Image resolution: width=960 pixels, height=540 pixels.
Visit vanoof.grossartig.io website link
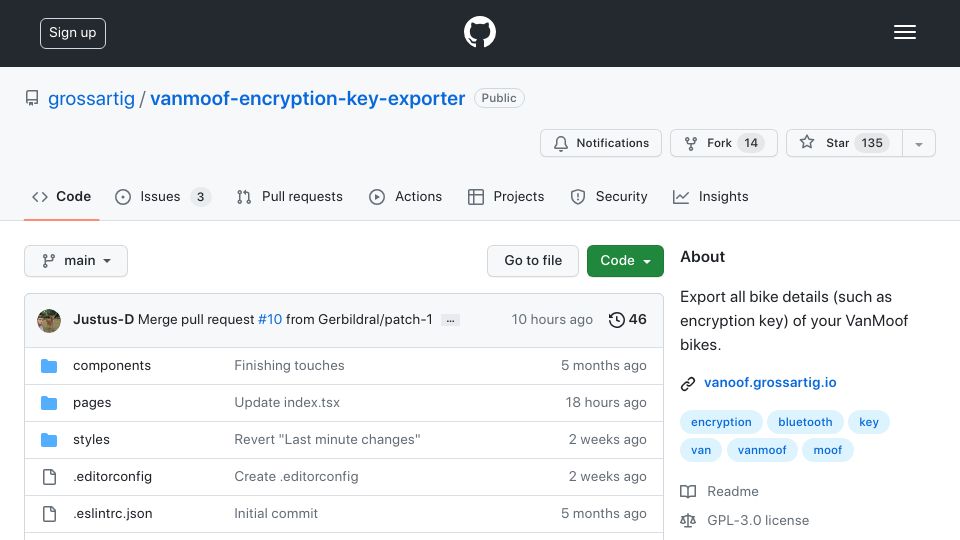tap(770, 383)
